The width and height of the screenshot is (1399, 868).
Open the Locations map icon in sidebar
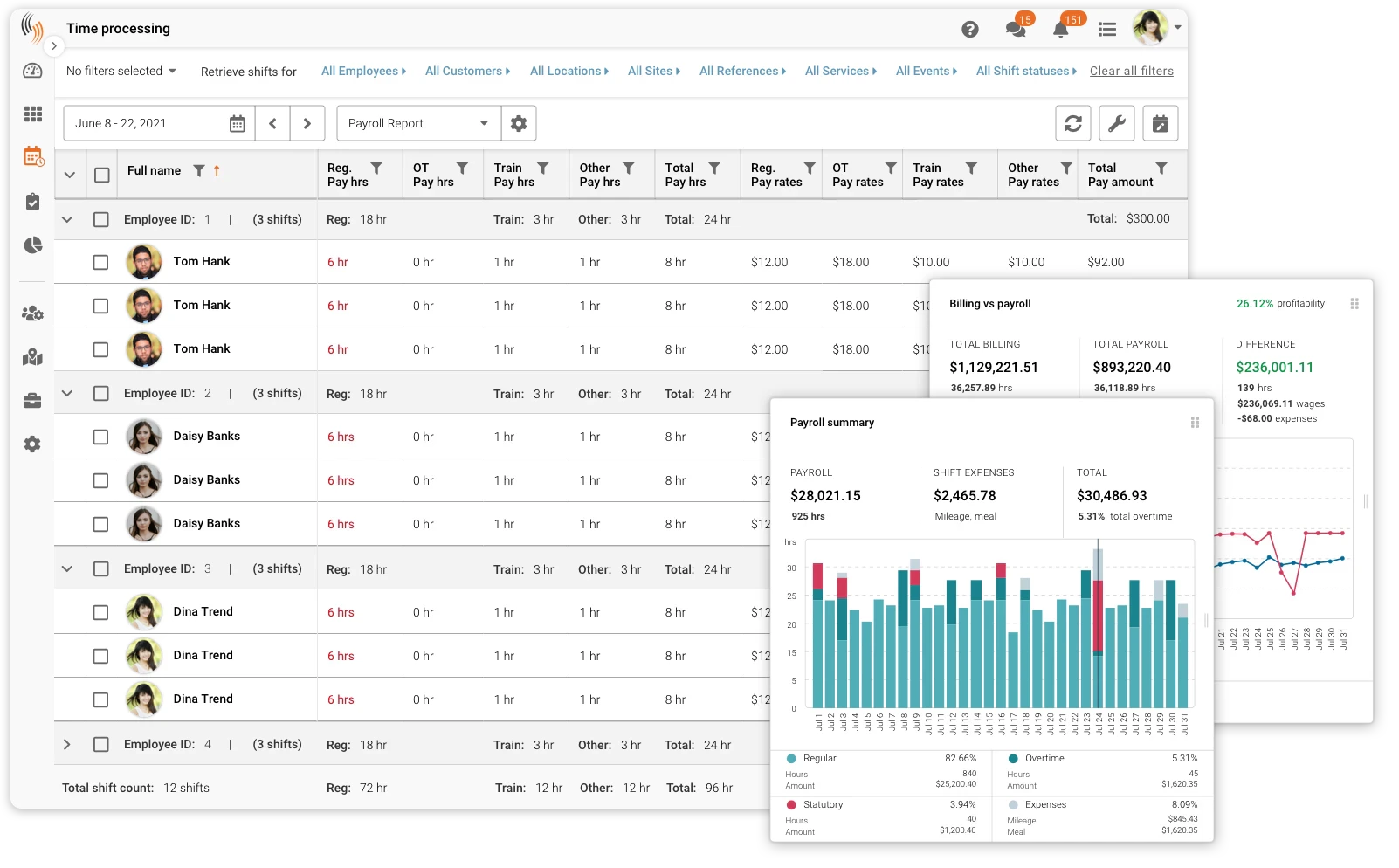click(x=32, y=357)
